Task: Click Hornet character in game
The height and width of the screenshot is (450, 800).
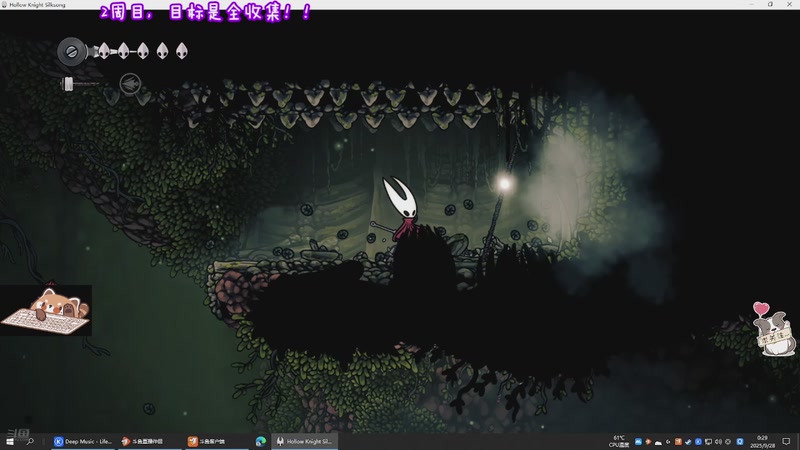Action: coord(401,208)
